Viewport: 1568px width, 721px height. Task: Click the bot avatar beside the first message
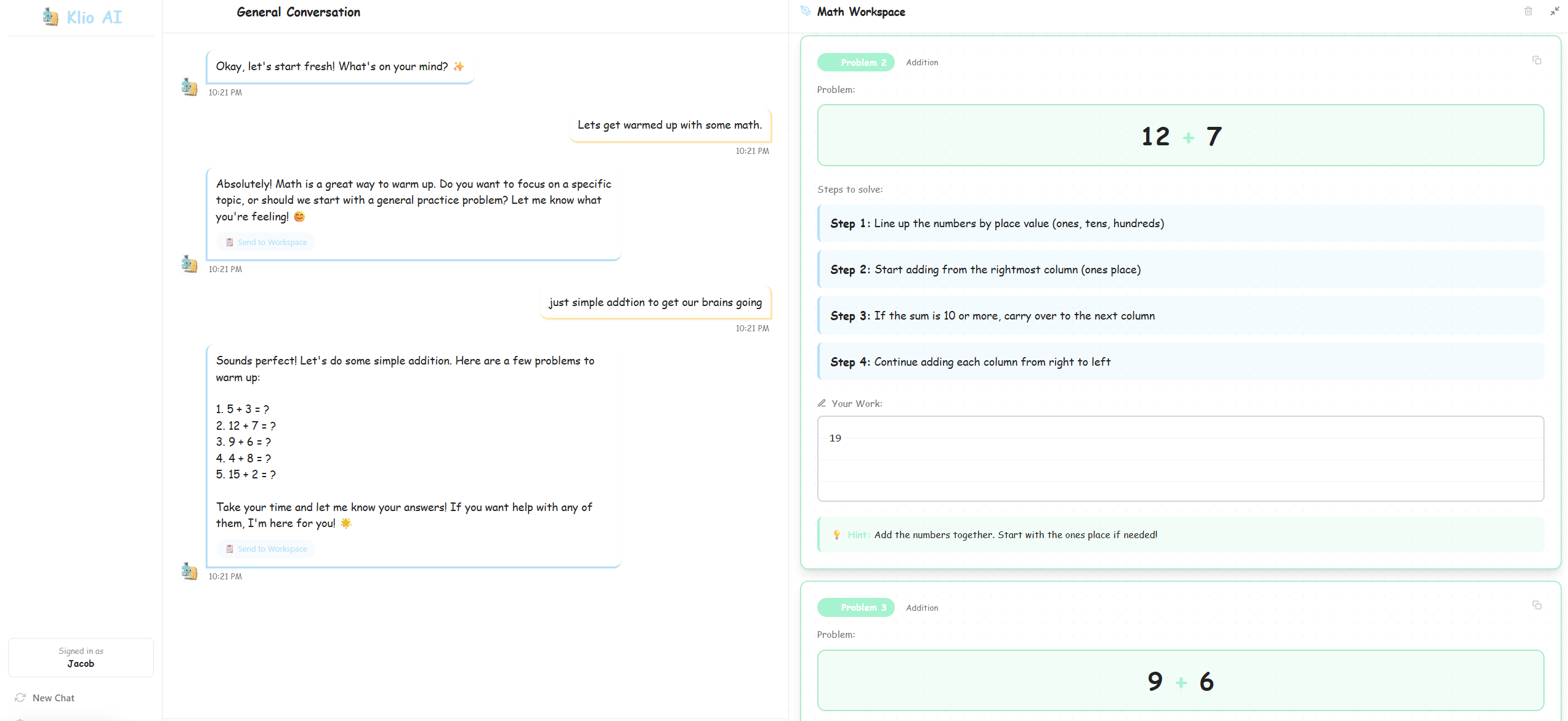pos(189,87)
